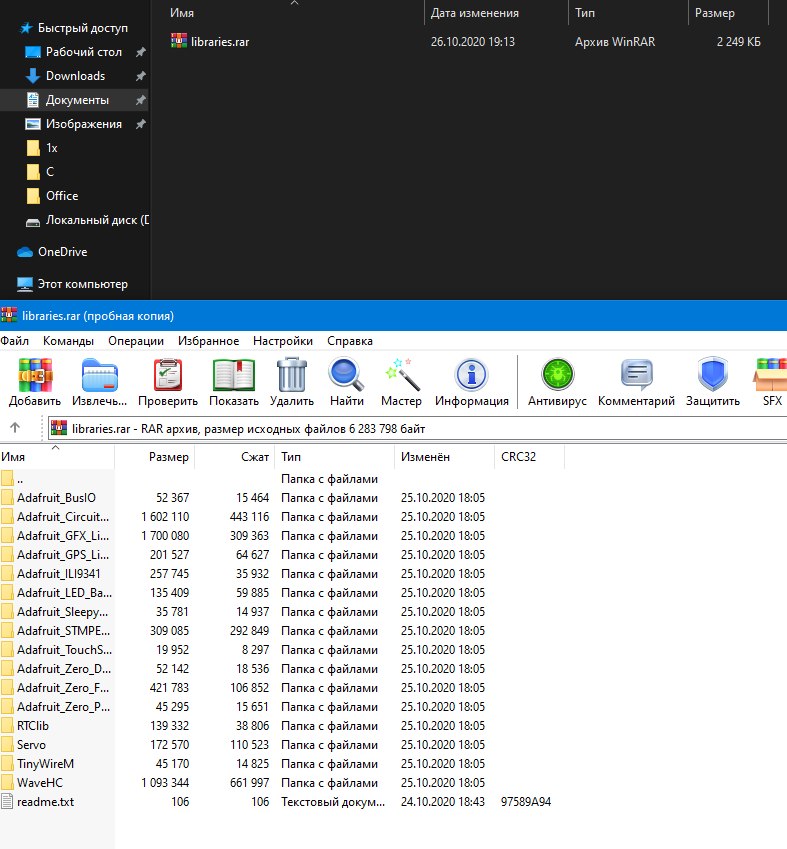
Task: Select the Adafruit_STMPE... folder row
Action: click(282, 631)
